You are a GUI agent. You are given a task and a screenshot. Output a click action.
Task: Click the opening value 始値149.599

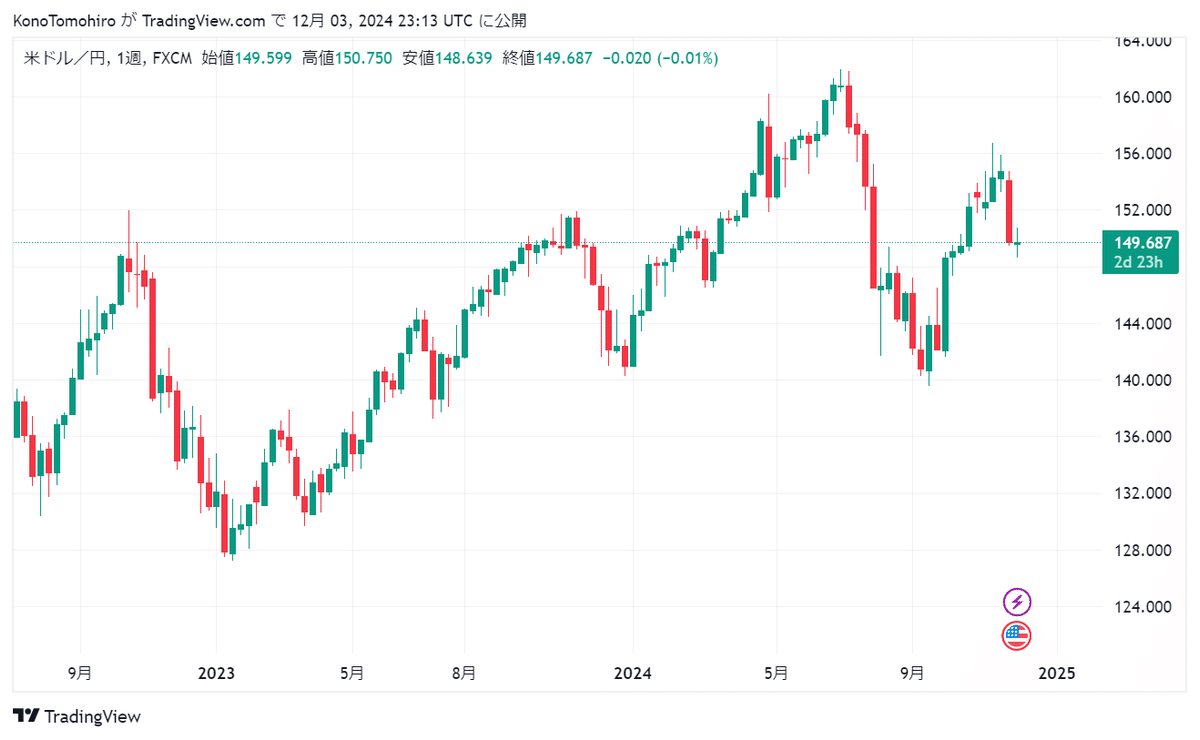click(247, 59)
